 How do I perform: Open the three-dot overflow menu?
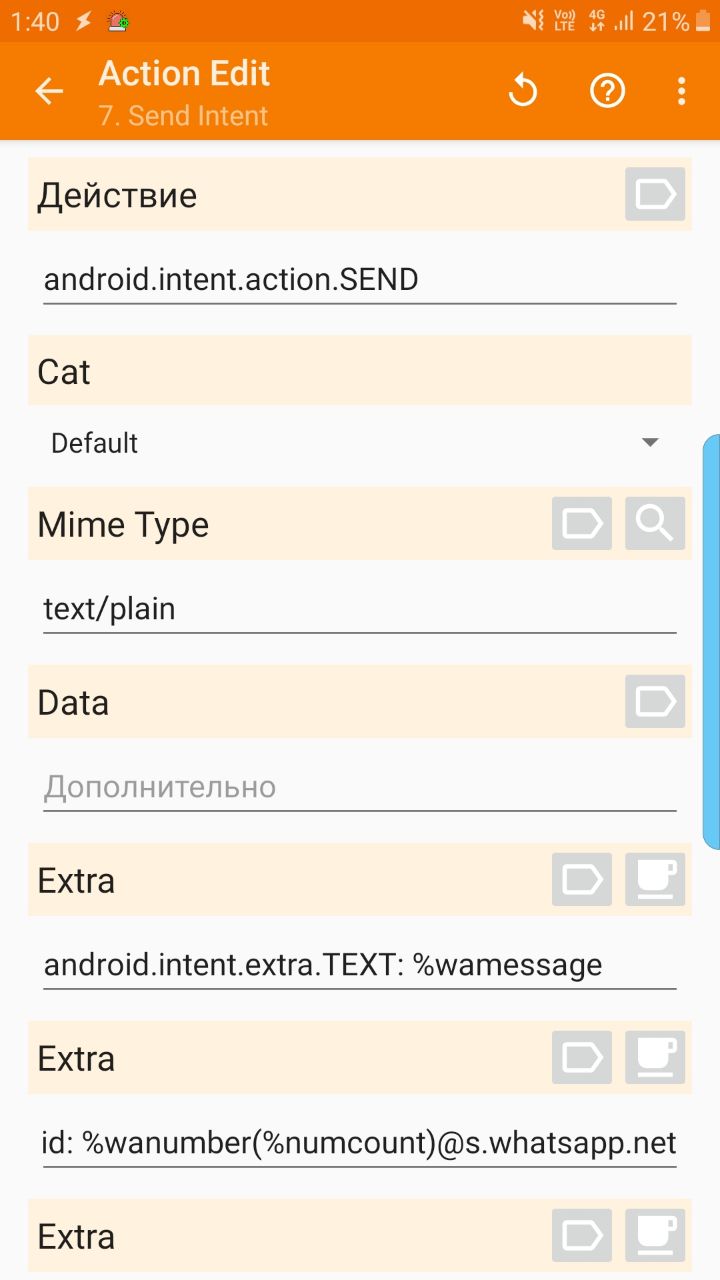click(681, 92)
